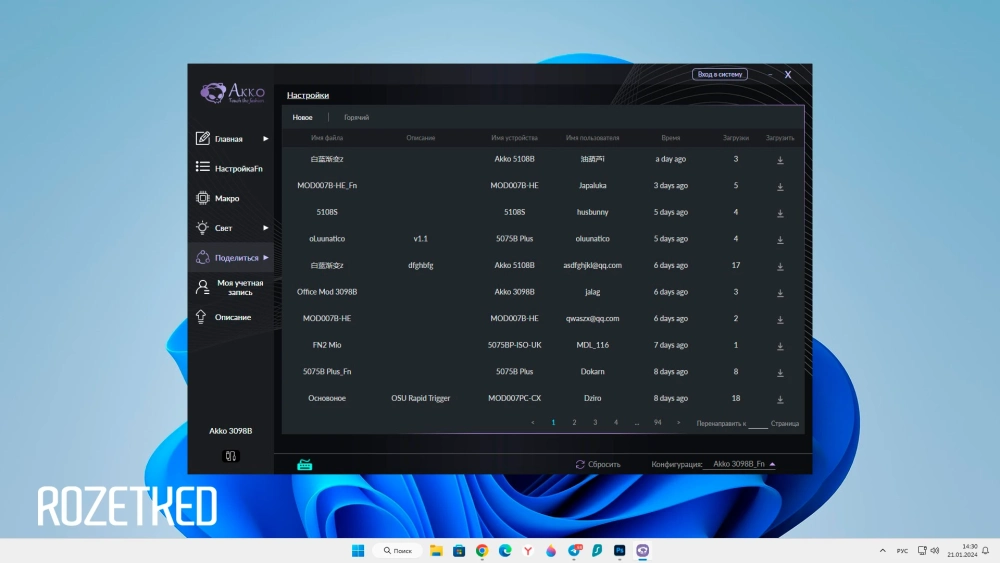Image resolution: width=1000 pixels, height=563 pixels.
Task: Click the page number input field
Action: tap(758, 423)
